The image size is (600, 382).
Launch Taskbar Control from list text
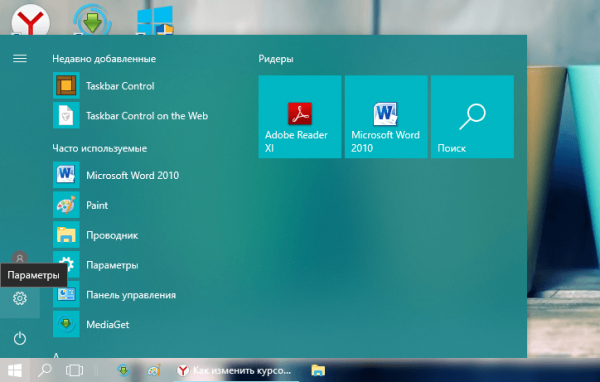pos(120,86)
